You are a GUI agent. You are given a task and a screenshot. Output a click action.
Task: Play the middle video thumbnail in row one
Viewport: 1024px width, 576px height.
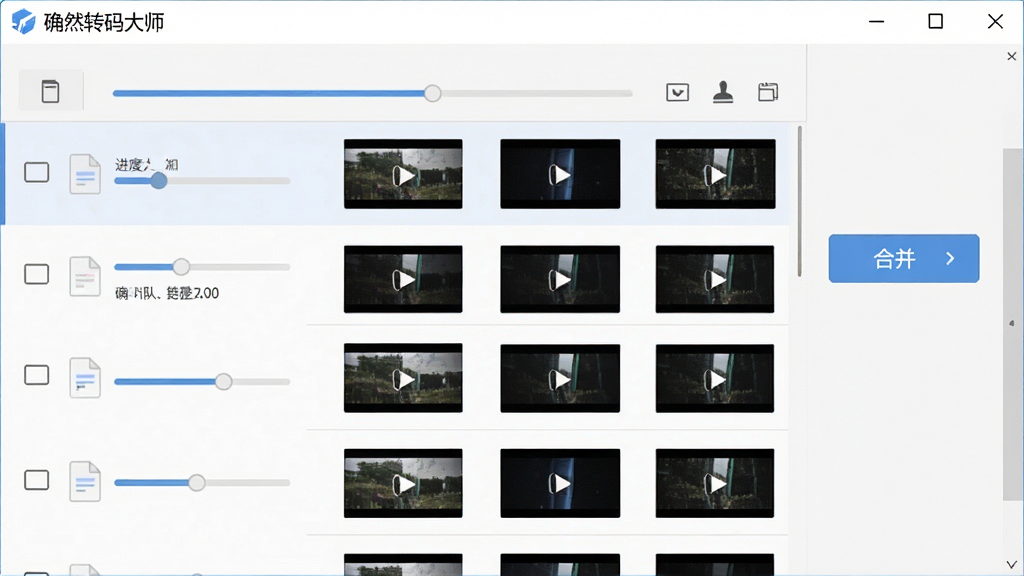tap(560, 174)
